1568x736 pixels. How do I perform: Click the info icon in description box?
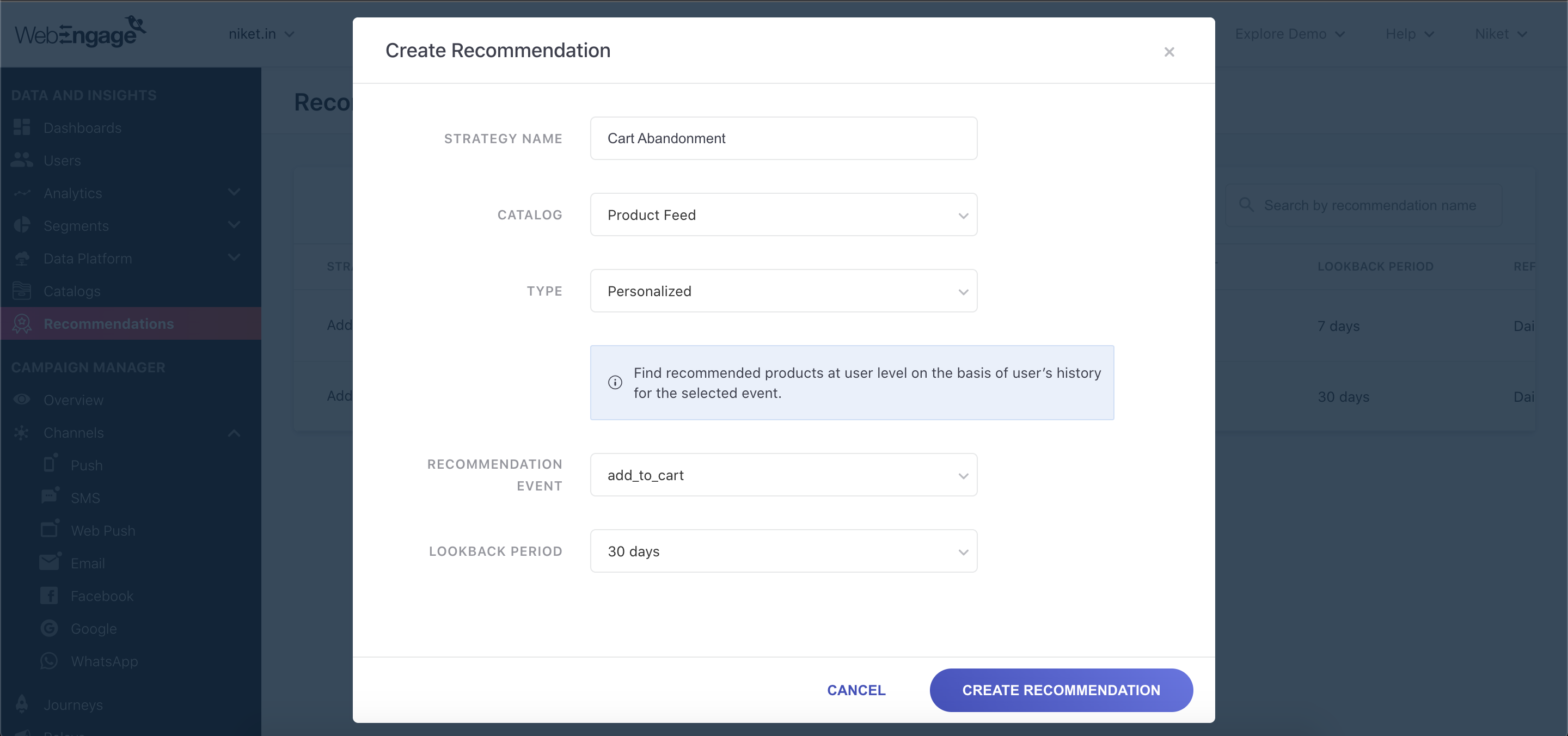click(615, 382)
